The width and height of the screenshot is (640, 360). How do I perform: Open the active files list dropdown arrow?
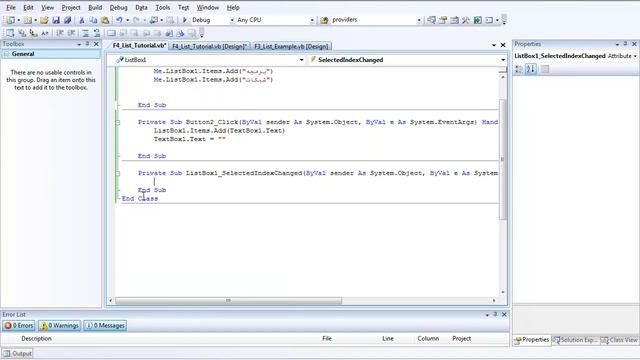494,45
